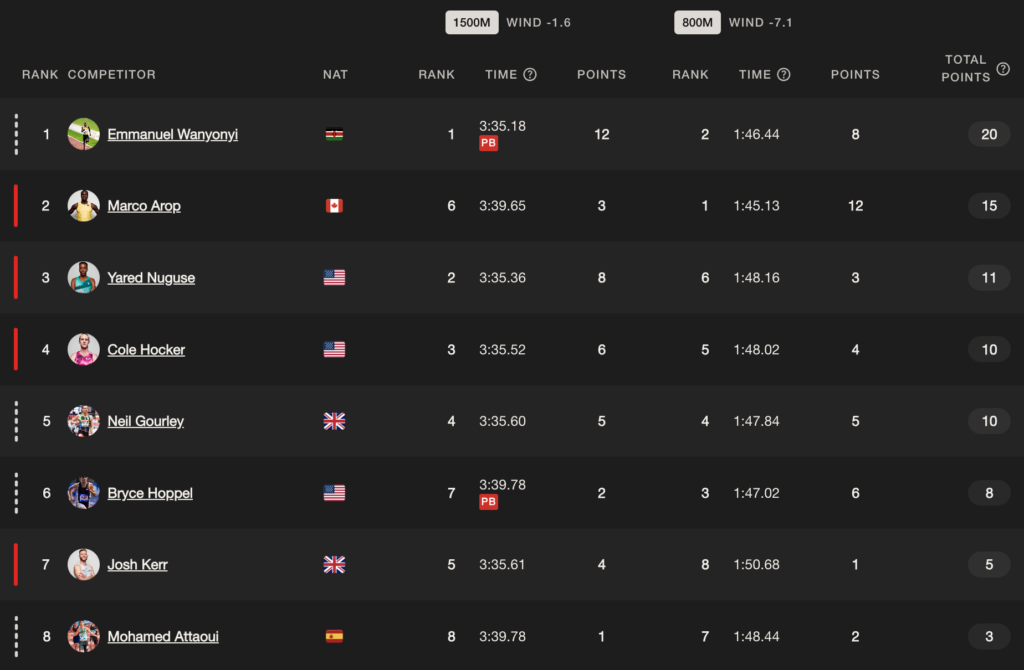Open Cole Hocker's profile link
This screenshot has height=670, width=1024.
click(x=146, y=349)
